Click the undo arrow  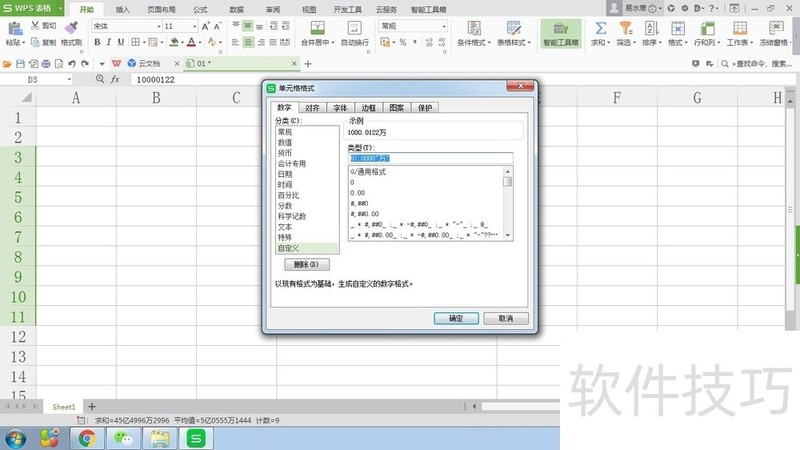point(72,64)
